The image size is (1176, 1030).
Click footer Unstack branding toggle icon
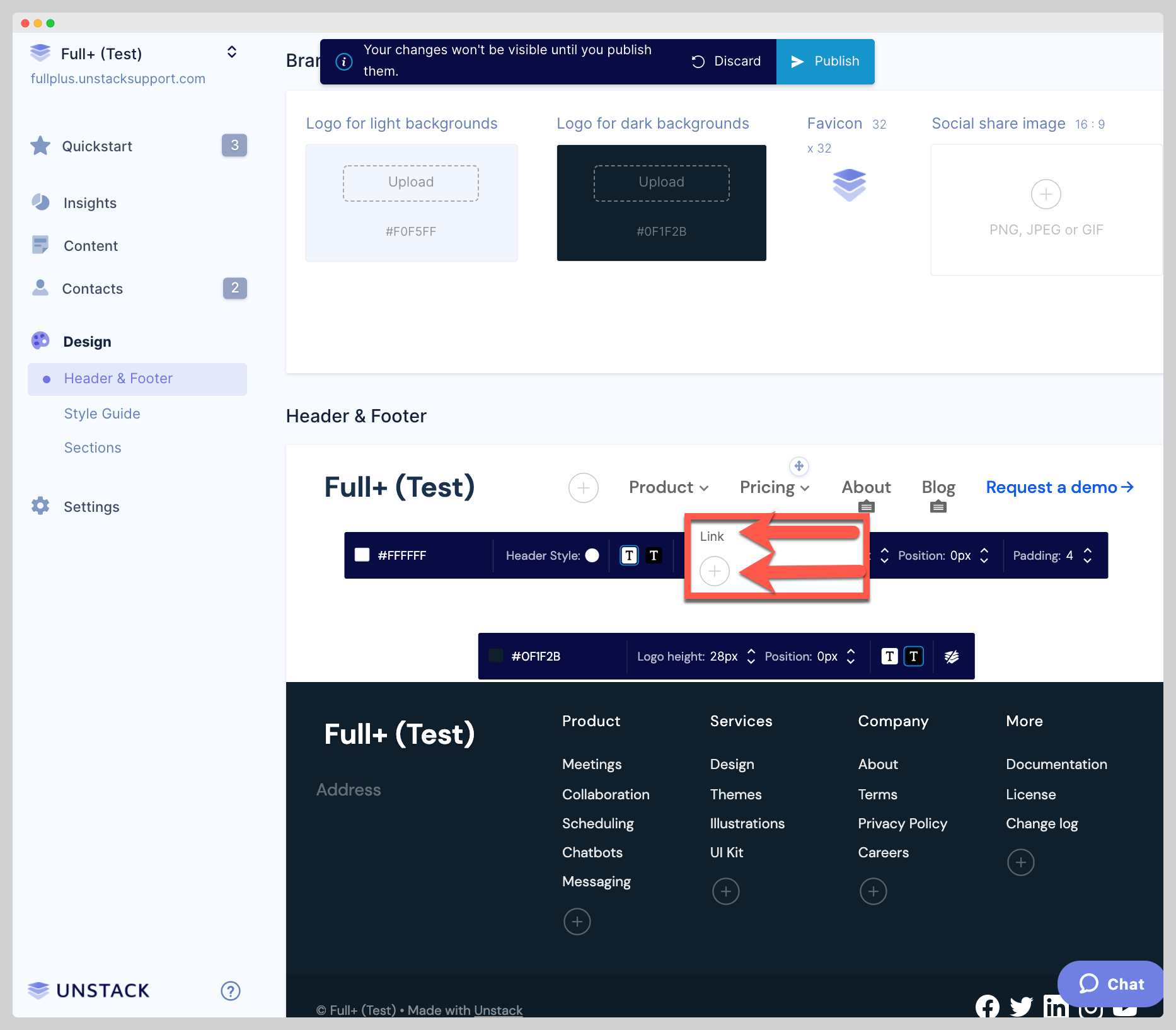(952, 657)
